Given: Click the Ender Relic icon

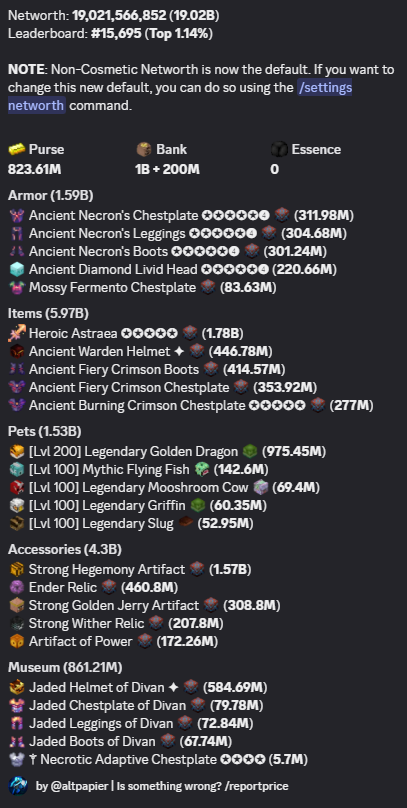Looking at the screenshot, I should tap(16, 587).
